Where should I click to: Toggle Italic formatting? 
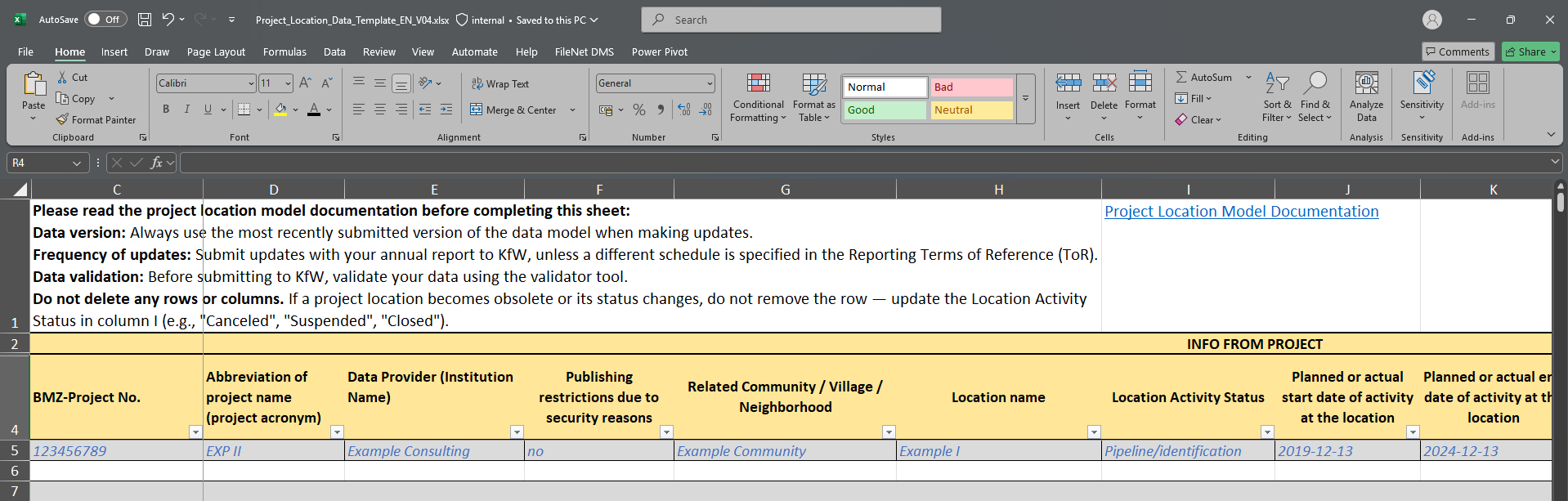pyautogui.click(x=187, y=110)
